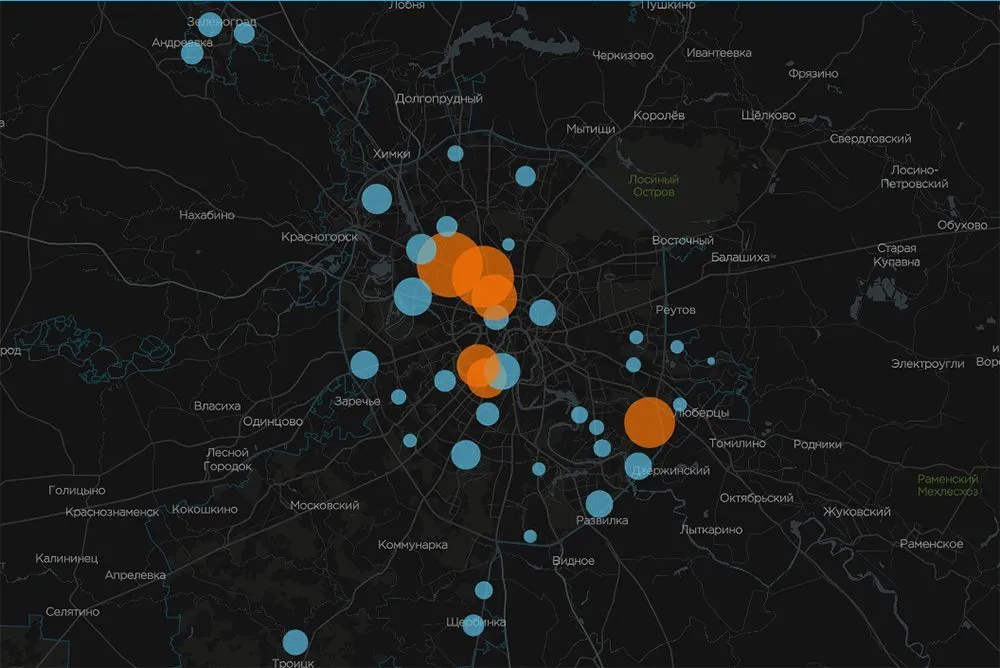
Task: Click the blue bubble overlapping the Андреевка label
Action: [192, 52]
